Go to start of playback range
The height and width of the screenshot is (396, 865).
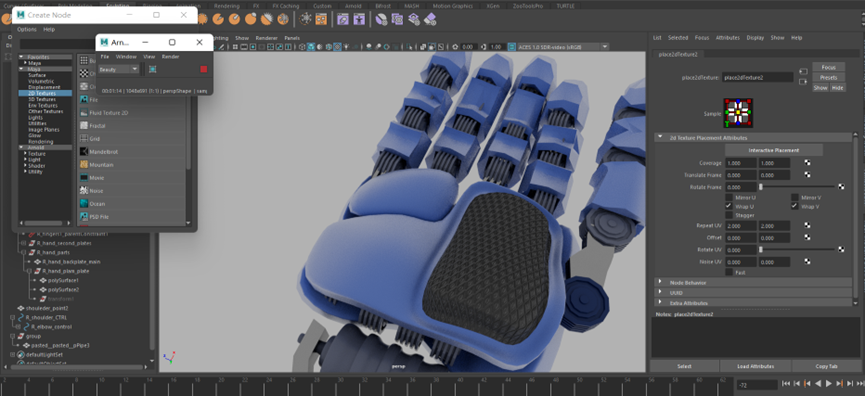(786, 383)
